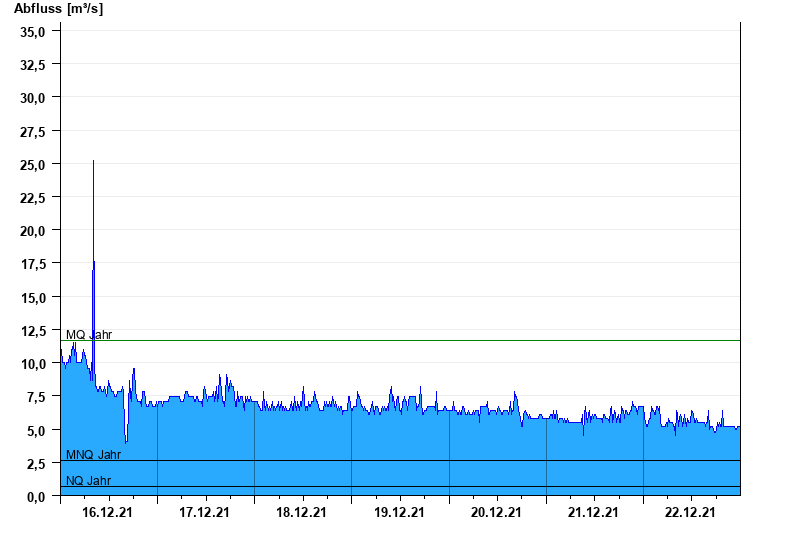Click the 20,0 y-axis tick label
800x550 pixels.
[34, 230]
